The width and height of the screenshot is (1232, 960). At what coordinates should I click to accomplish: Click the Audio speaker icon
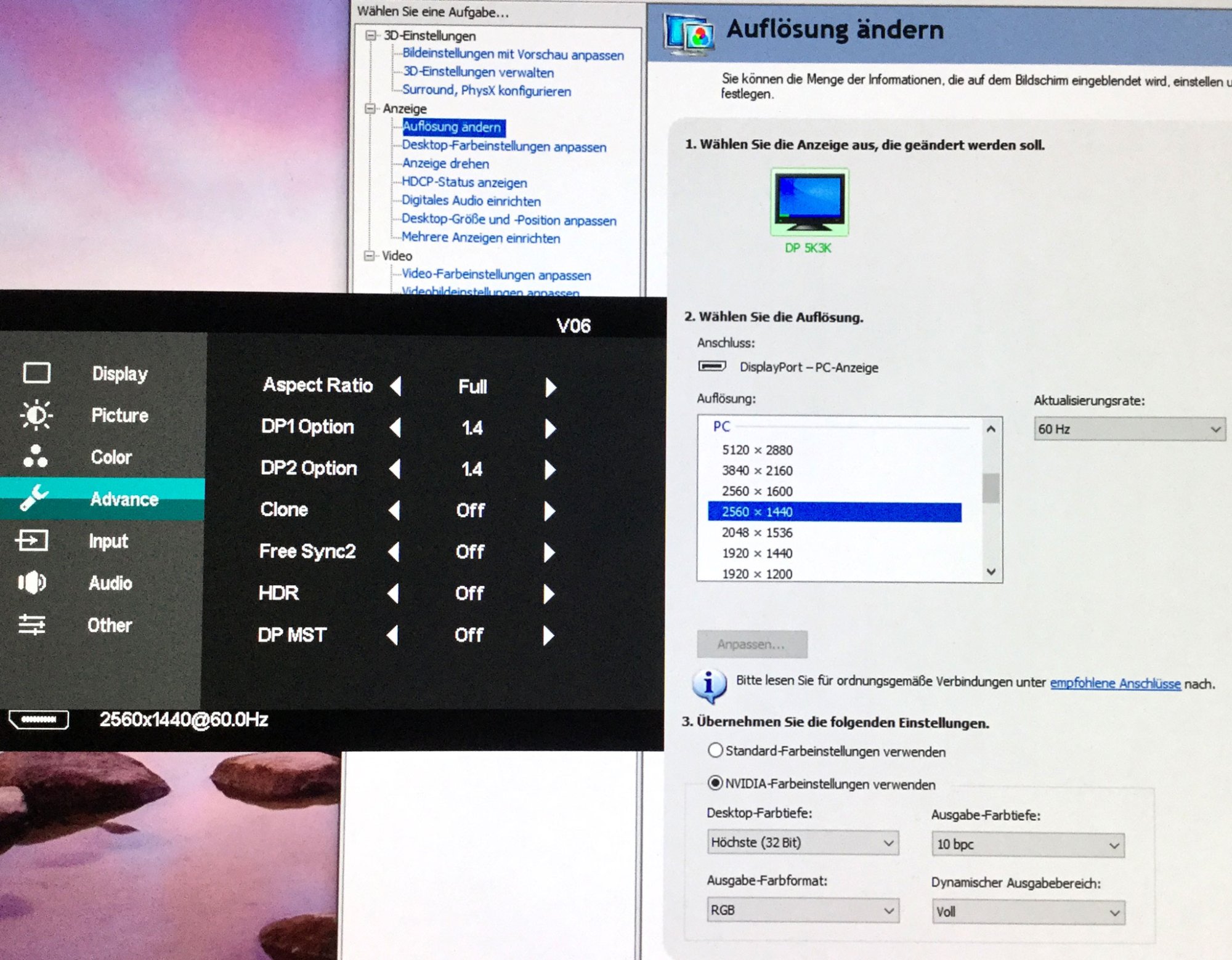tap(32, 582)
